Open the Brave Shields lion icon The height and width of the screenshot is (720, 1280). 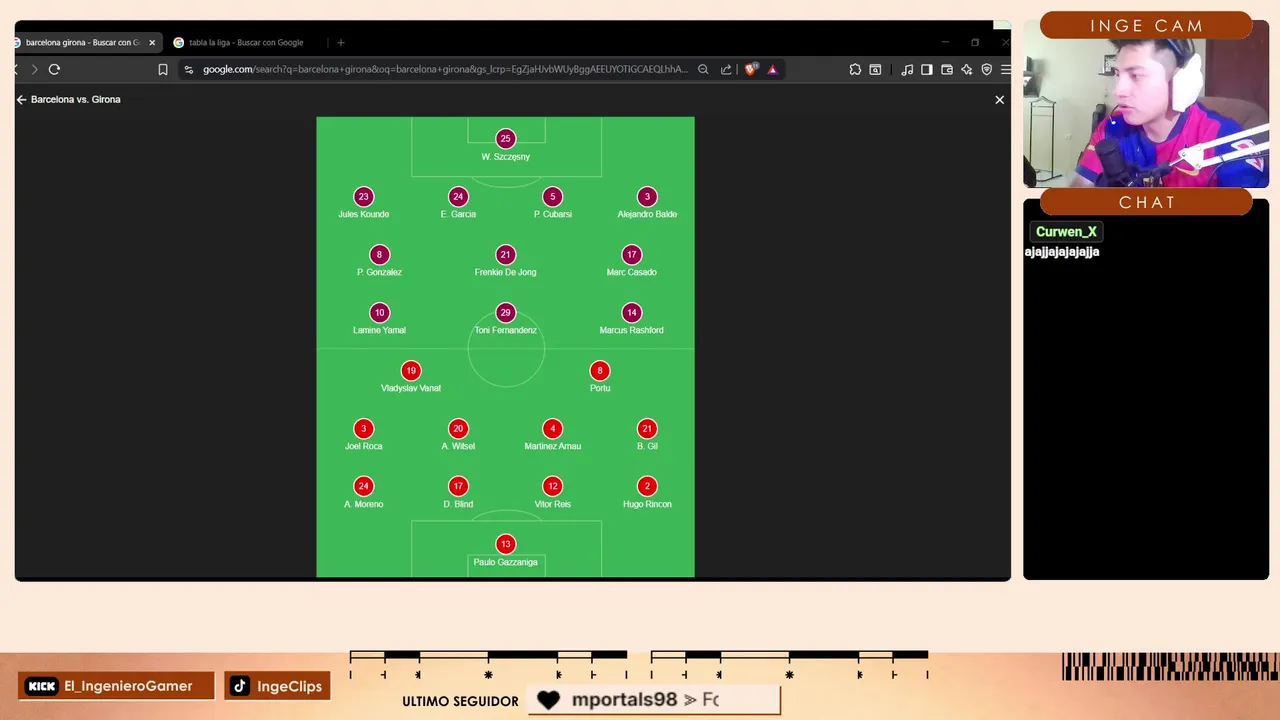(751, 69)
